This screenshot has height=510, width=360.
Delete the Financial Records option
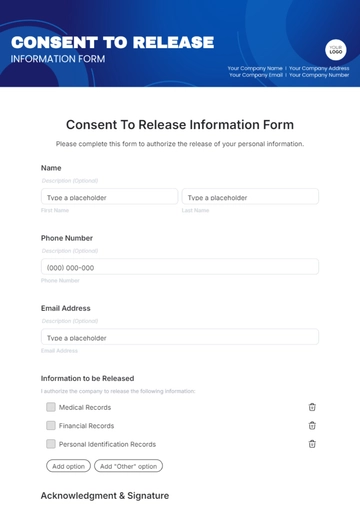312,426
